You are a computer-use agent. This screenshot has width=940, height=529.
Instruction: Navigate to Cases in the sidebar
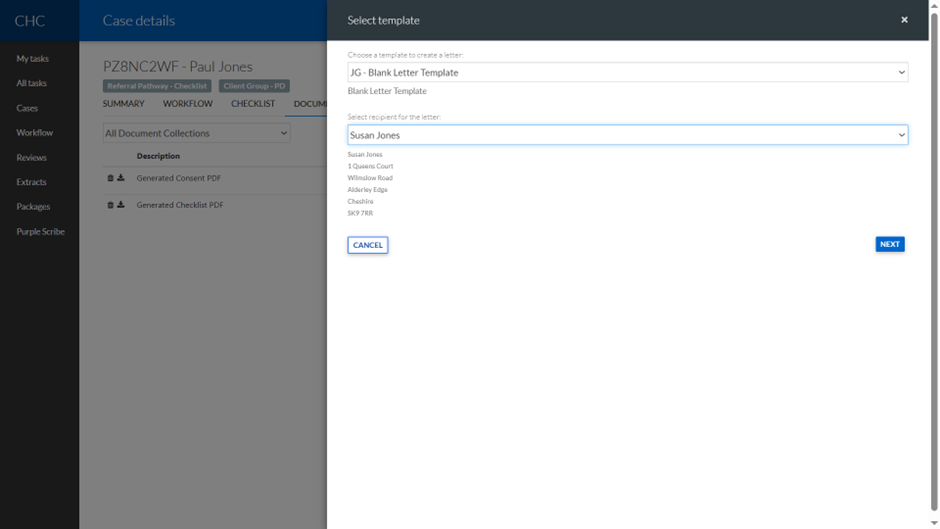coord(27,108)
